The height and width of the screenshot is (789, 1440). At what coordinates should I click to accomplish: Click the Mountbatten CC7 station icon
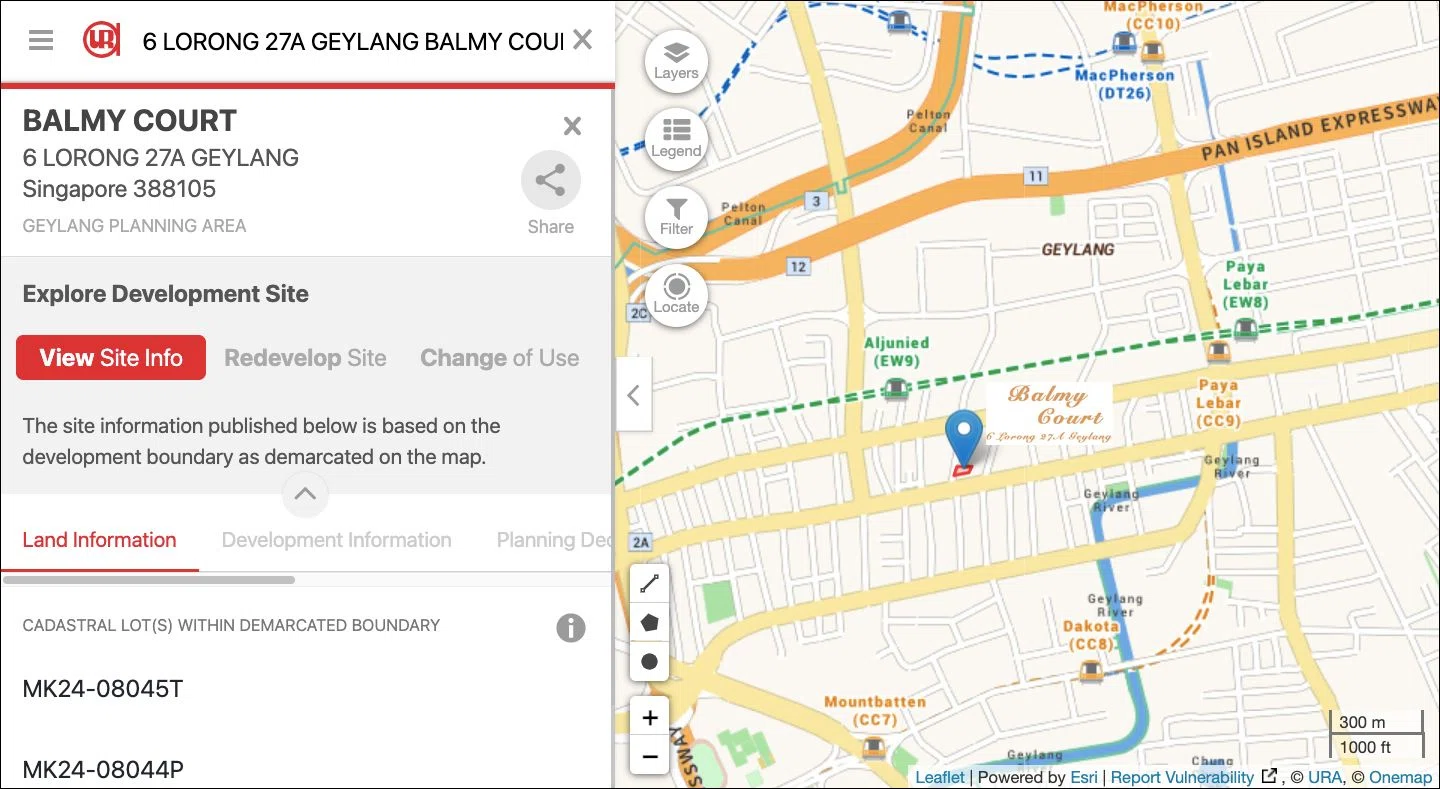(x=874, y=747)
